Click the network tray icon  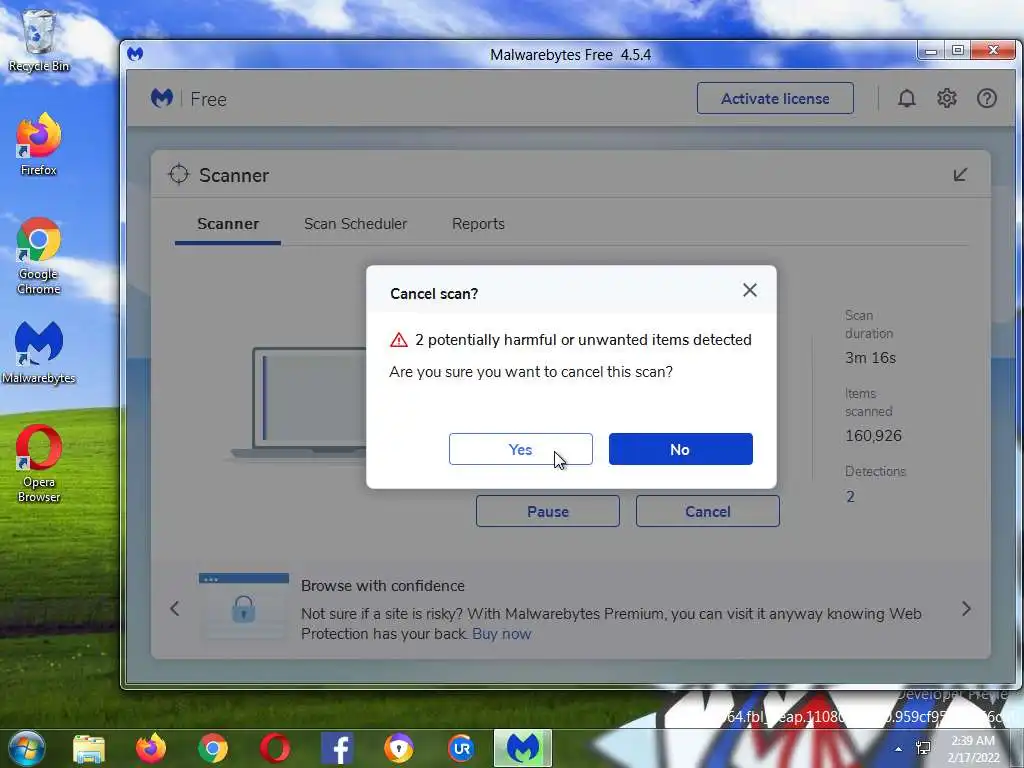pyautogui.click(x=923, y=748)
